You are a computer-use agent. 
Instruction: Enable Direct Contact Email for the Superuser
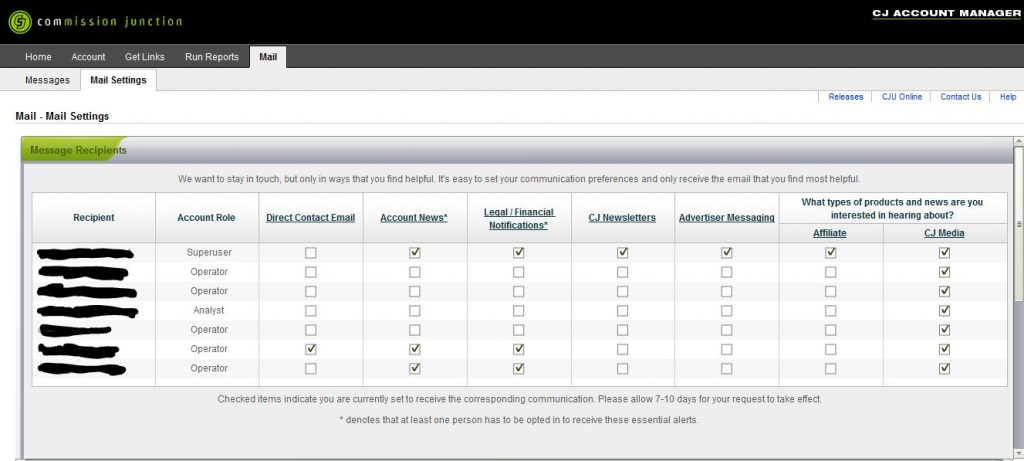pos(311,253)
